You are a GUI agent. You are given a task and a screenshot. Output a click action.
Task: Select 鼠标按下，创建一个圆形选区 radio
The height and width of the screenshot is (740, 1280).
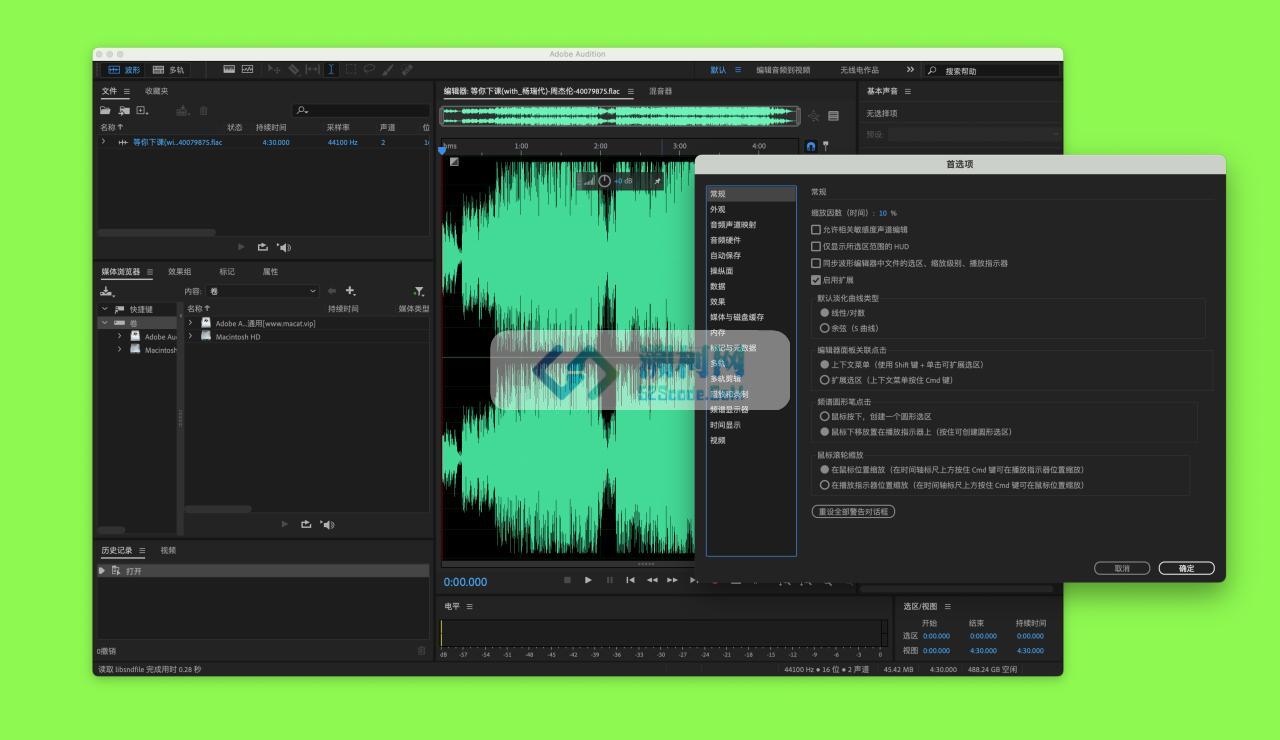(x=825, y=416)
